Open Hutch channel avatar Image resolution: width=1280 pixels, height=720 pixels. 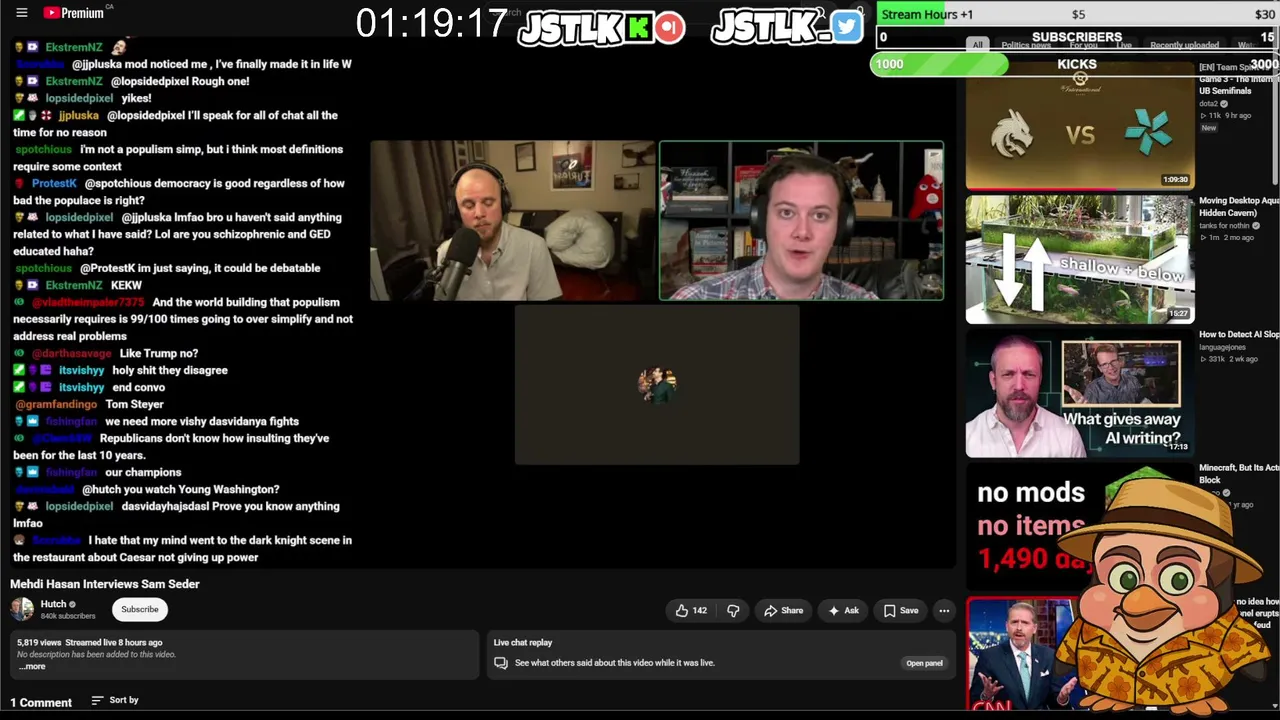coord(22,609)
